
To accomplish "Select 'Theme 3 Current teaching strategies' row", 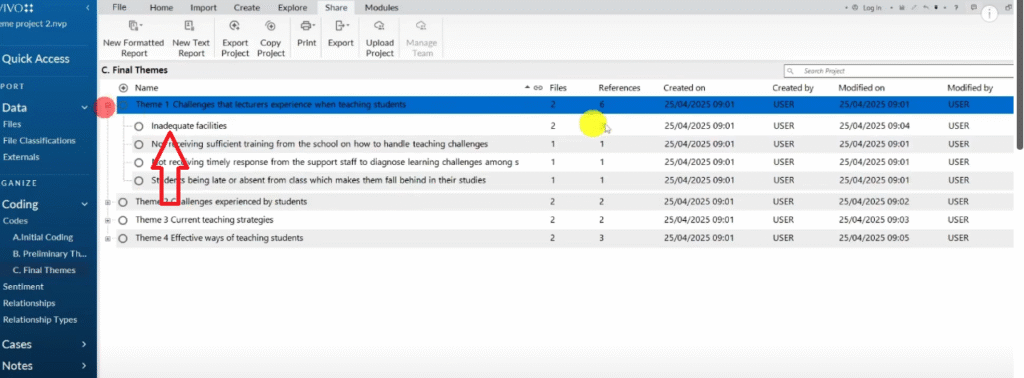I will (x=565, y=220).
